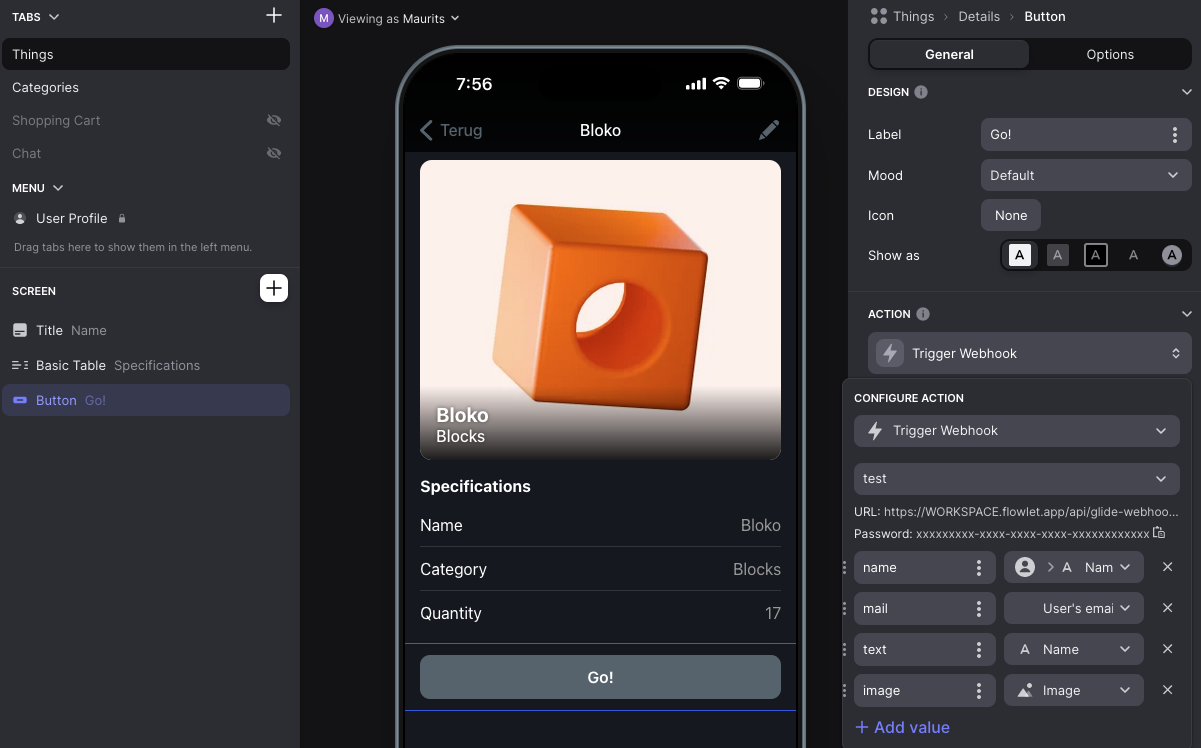
Task: Click the Design info icon
Action: [x=921, y=92]
